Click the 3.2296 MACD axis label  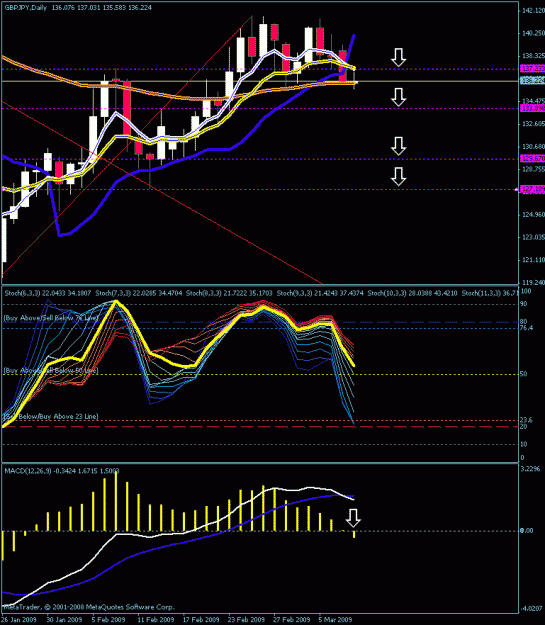point(530,469)
